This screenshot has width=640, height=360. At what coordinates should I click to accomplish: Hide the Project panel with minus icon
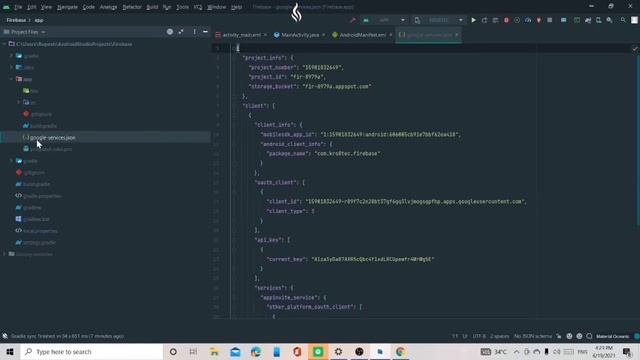pyautogui.click(x=205, y=32)
